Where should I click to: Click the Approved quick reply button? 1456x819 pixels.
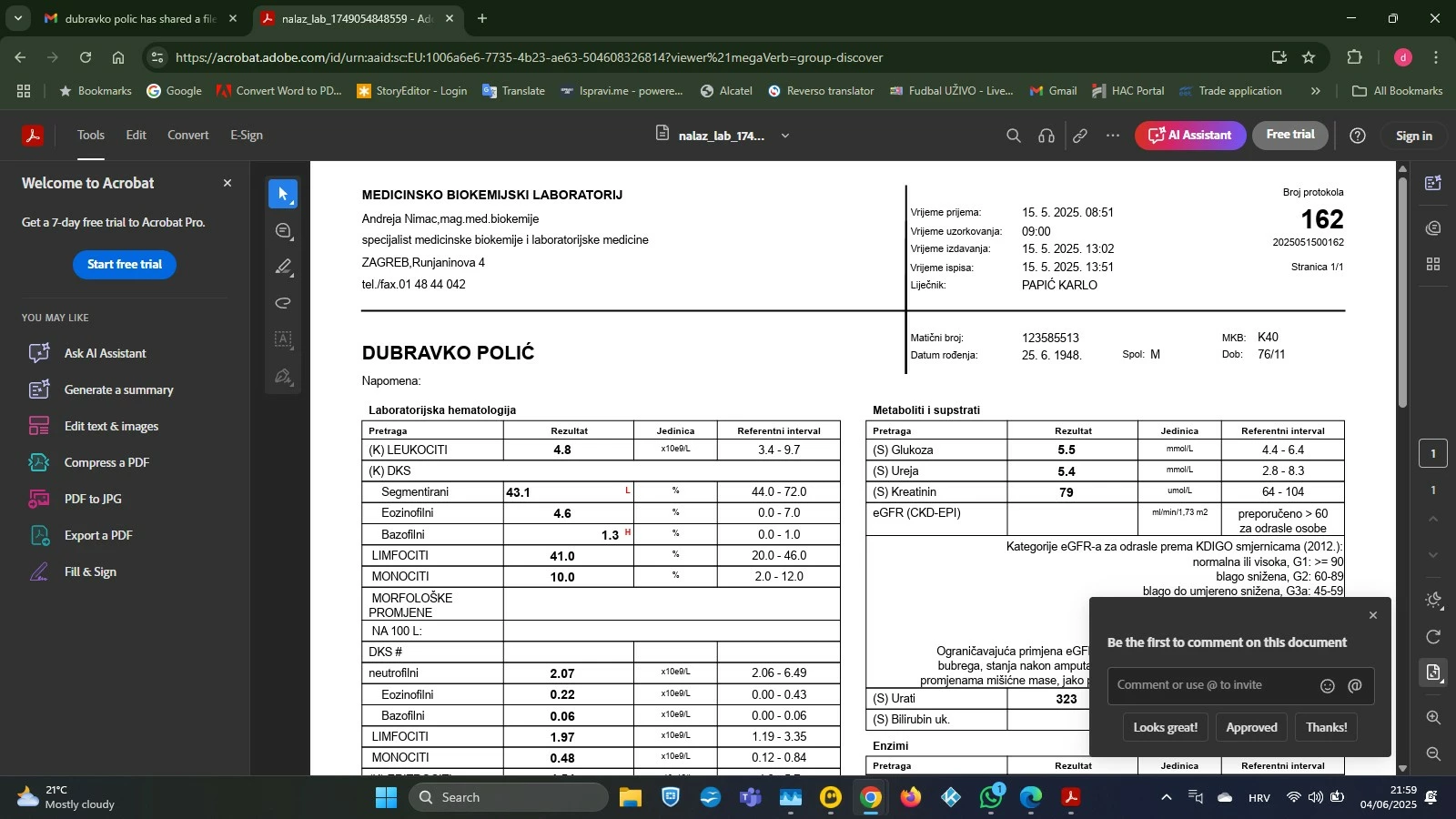click(1252, 728)
